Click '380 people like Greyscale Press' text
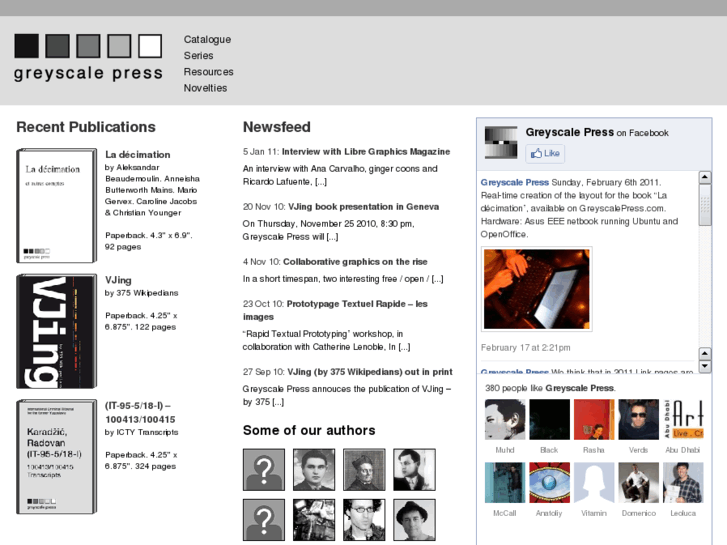 [x=550, y=388]
